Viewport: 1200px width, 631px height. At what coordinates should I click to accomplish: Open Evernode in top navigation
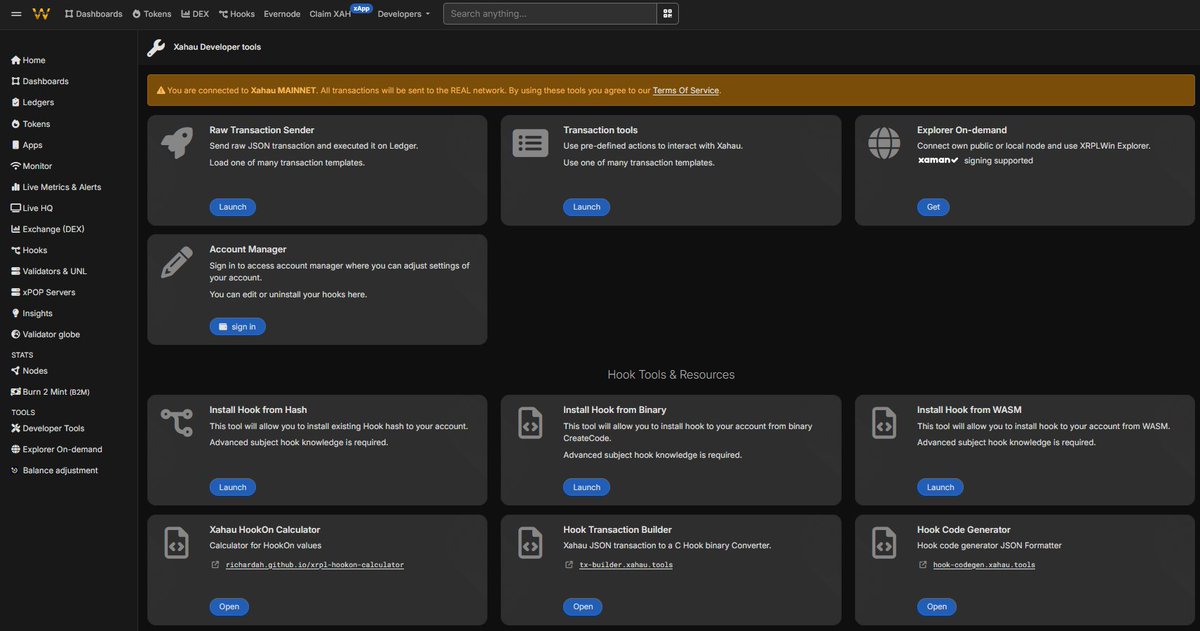(282, 14)
